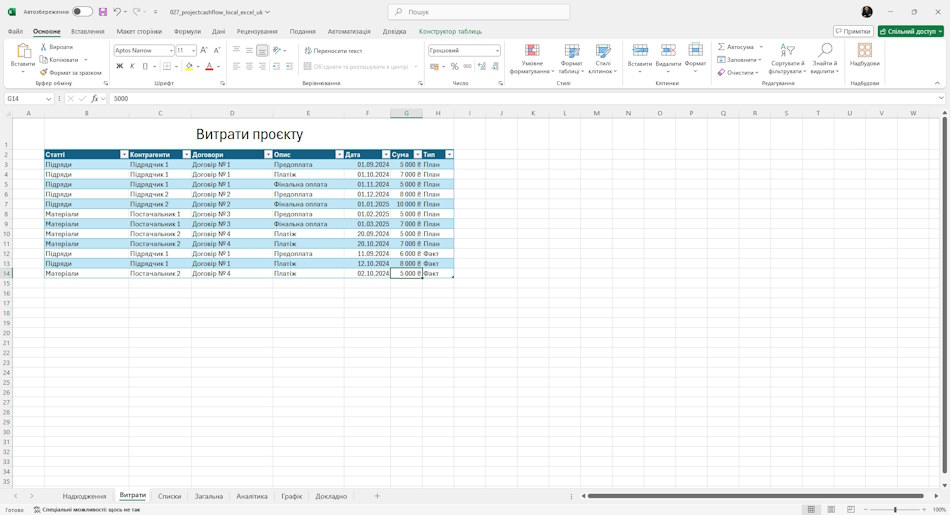Screen dimensions: 950x515
Task: Click the Заповнити fill button
Action: (739, 59)
